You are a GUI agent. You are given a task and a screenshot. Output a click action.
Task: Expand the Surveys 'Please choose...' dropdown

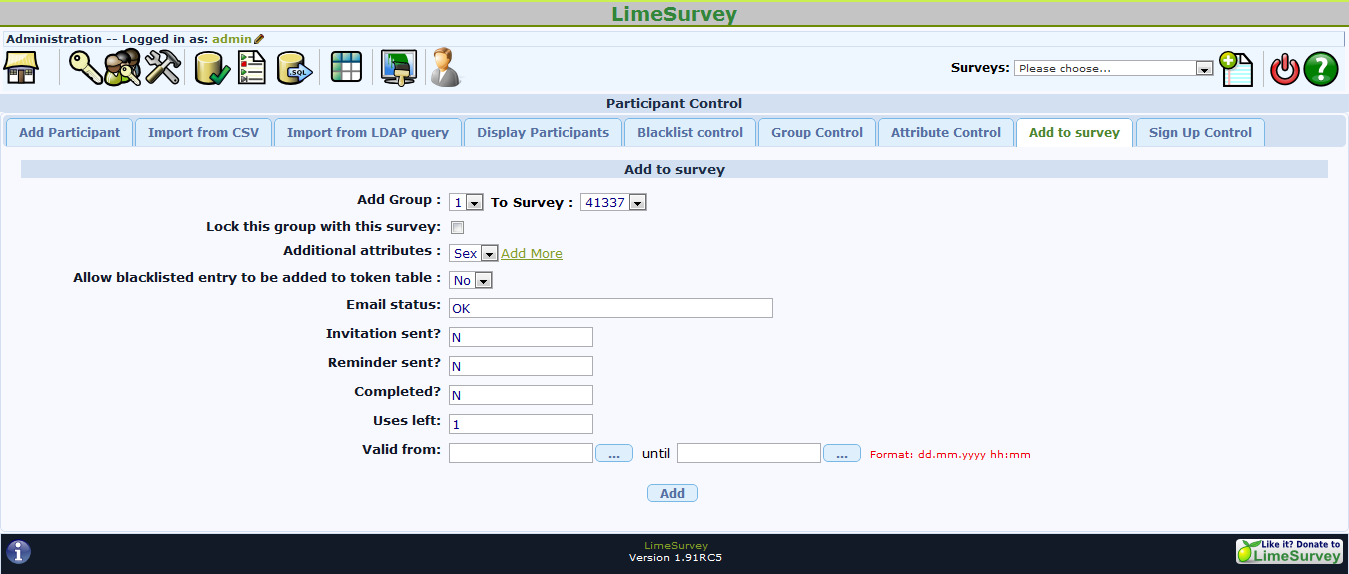tap(1113, 69)
